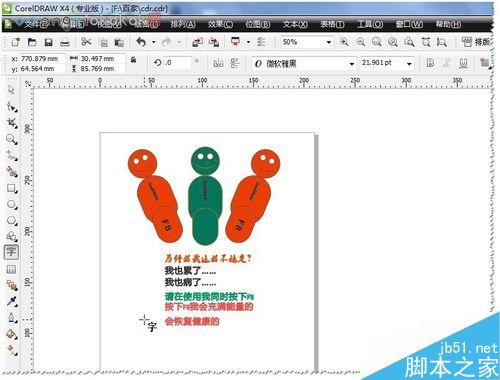Click the red text 会恢复健康的
Image resolution: width=500 pixels, height=380 pixels.
coord(192,321)
